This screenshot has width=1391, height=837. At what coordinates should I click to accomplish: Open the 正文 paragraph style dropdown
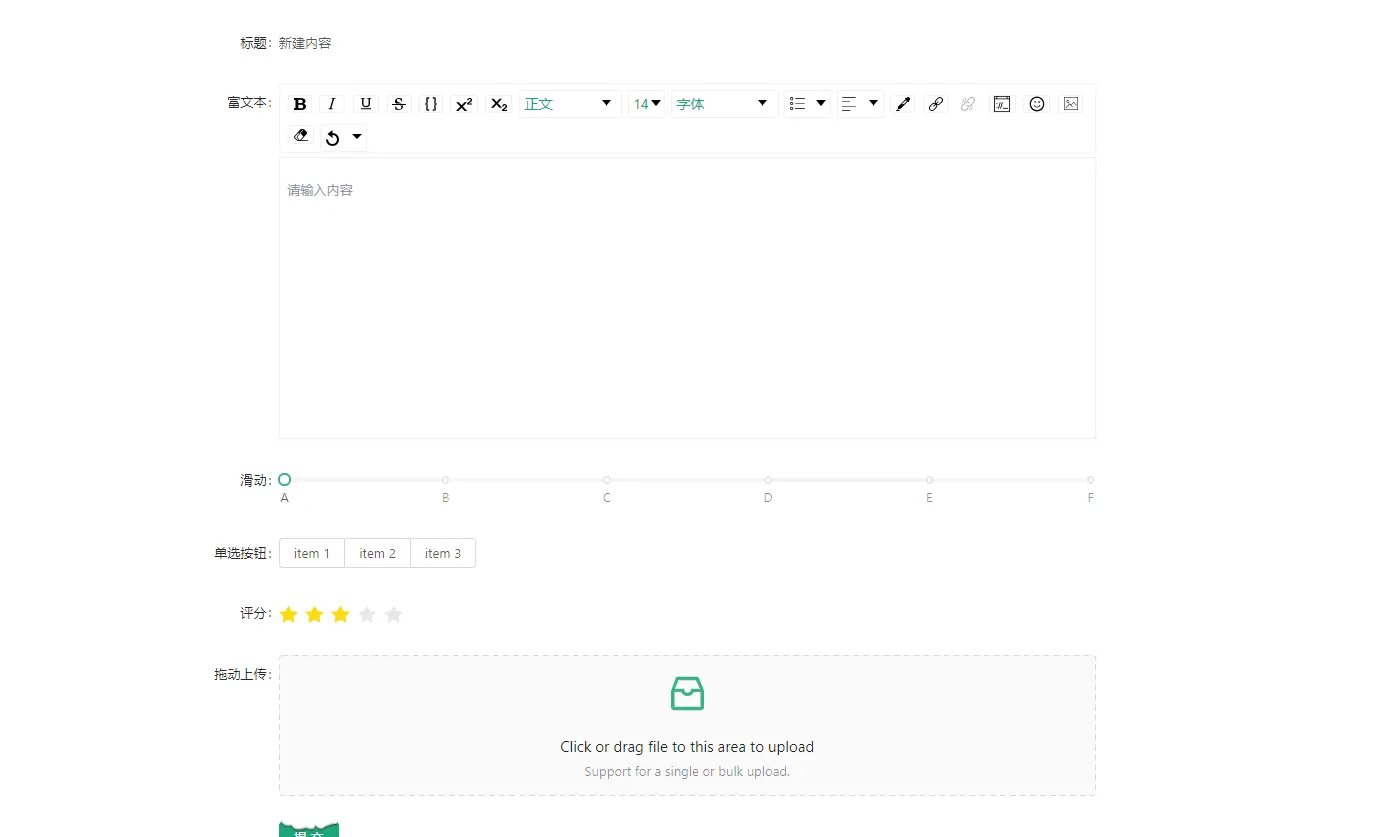570,104
